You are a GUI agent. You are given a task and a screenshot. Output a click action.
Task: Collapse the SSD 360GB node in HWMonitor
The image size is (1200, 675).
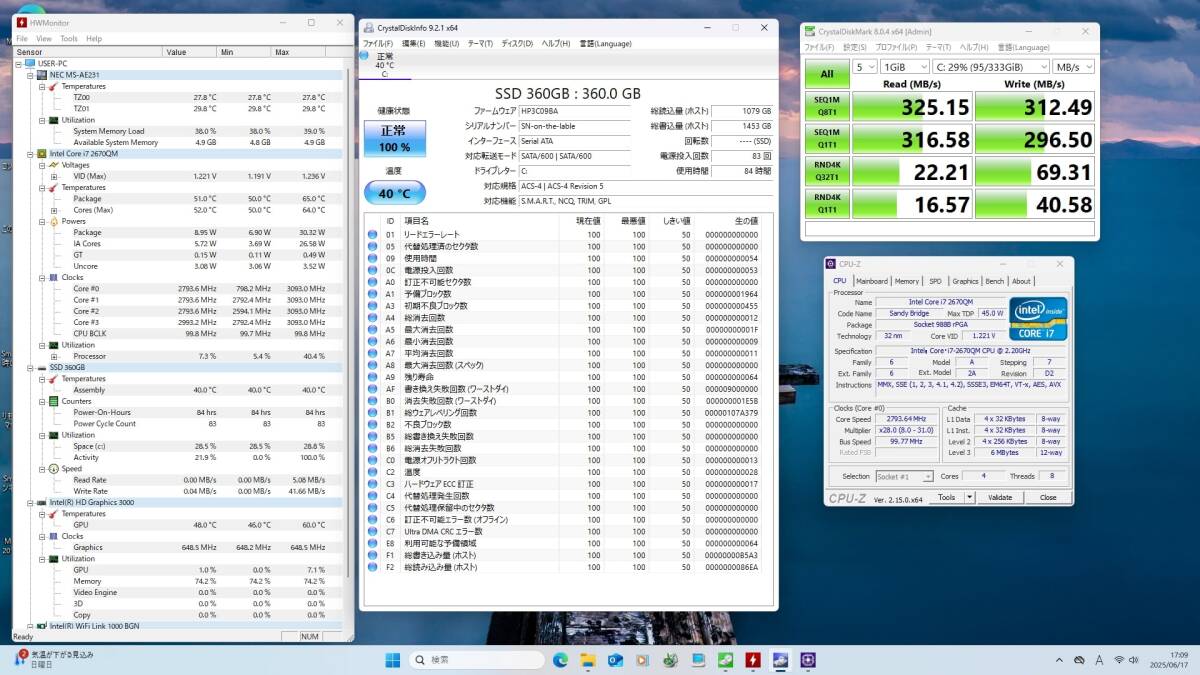click(30, 368)
